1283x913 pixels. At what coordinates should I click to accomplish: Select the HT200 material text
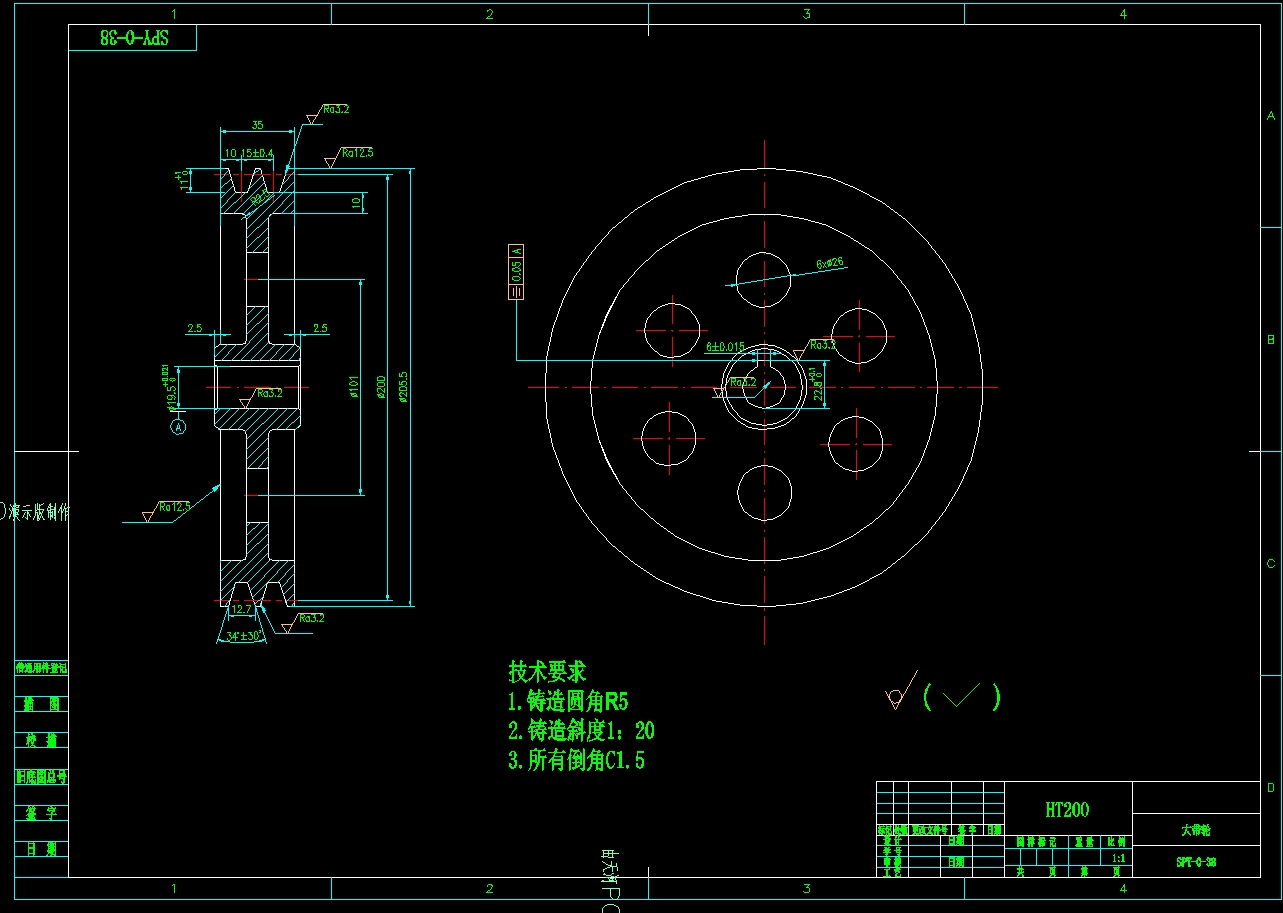pos(1067,810)
